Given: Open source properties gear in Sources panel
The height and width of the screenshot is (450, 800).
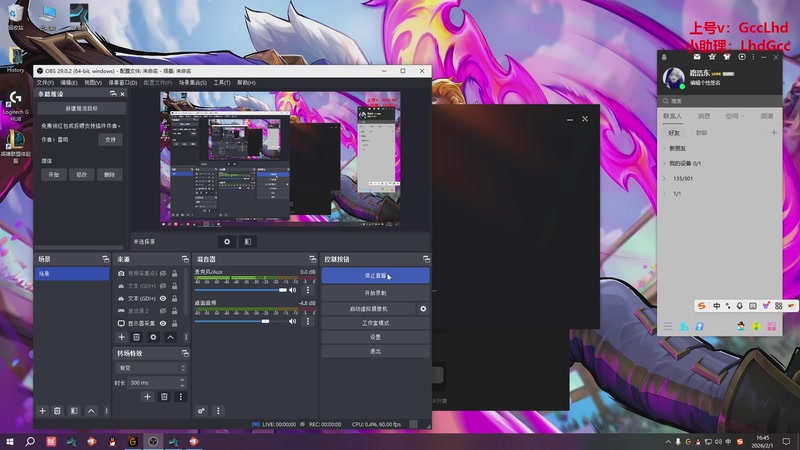Looking at the screenshot, I should pyautogui.click(x=153, y=337).
